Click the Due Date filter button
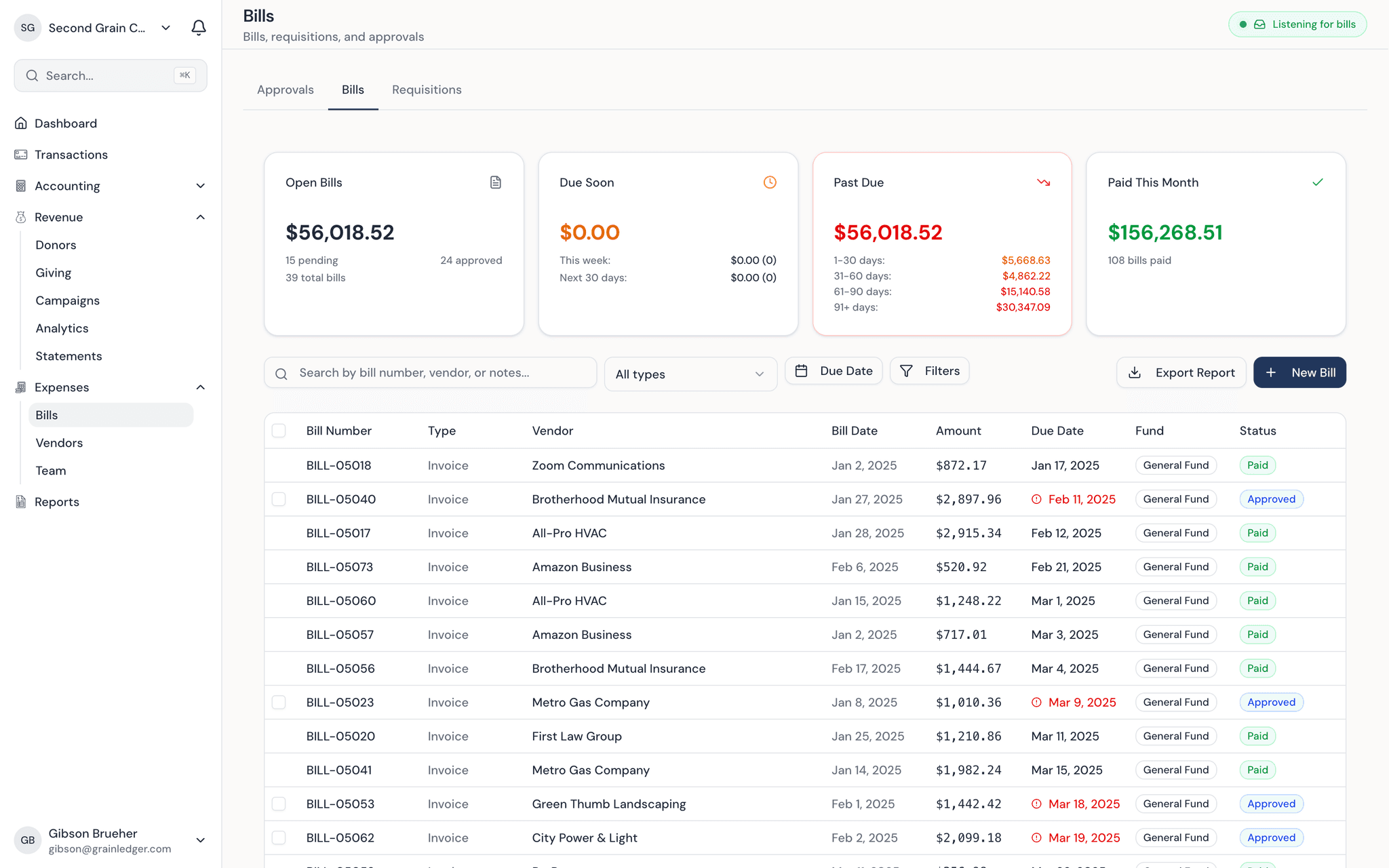The height and width of the screenshot is (868, 1389). (834, 371)
